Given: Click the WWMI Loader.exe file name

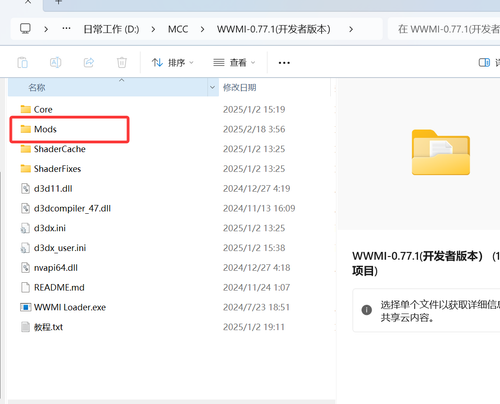Looking at the screenshot, I should tap(70, 307).
